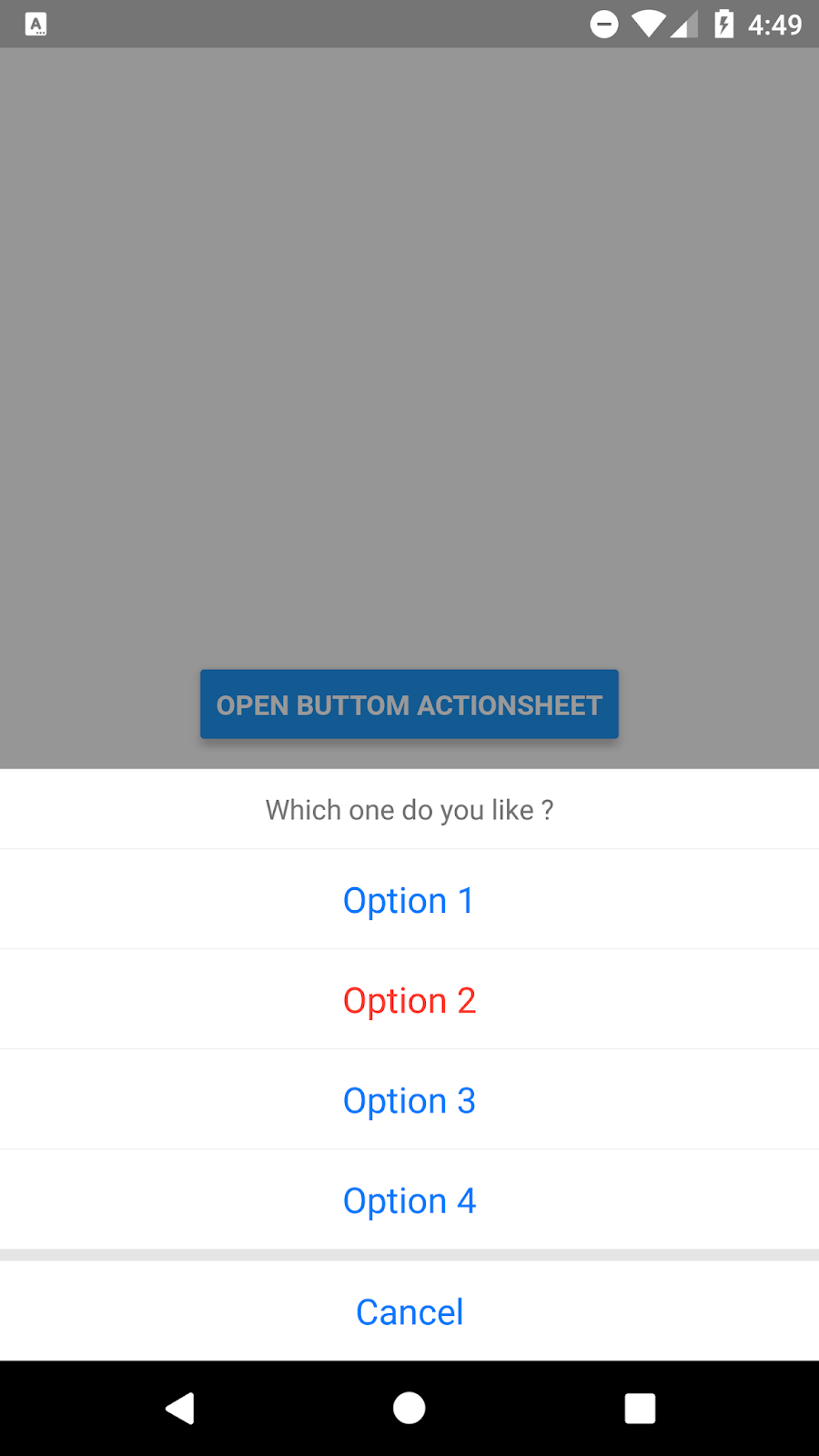The height and width of the screenshot is (1456, 819).
Task: Tap the clock showing 4:49
Action: click(x=776, y=25)
